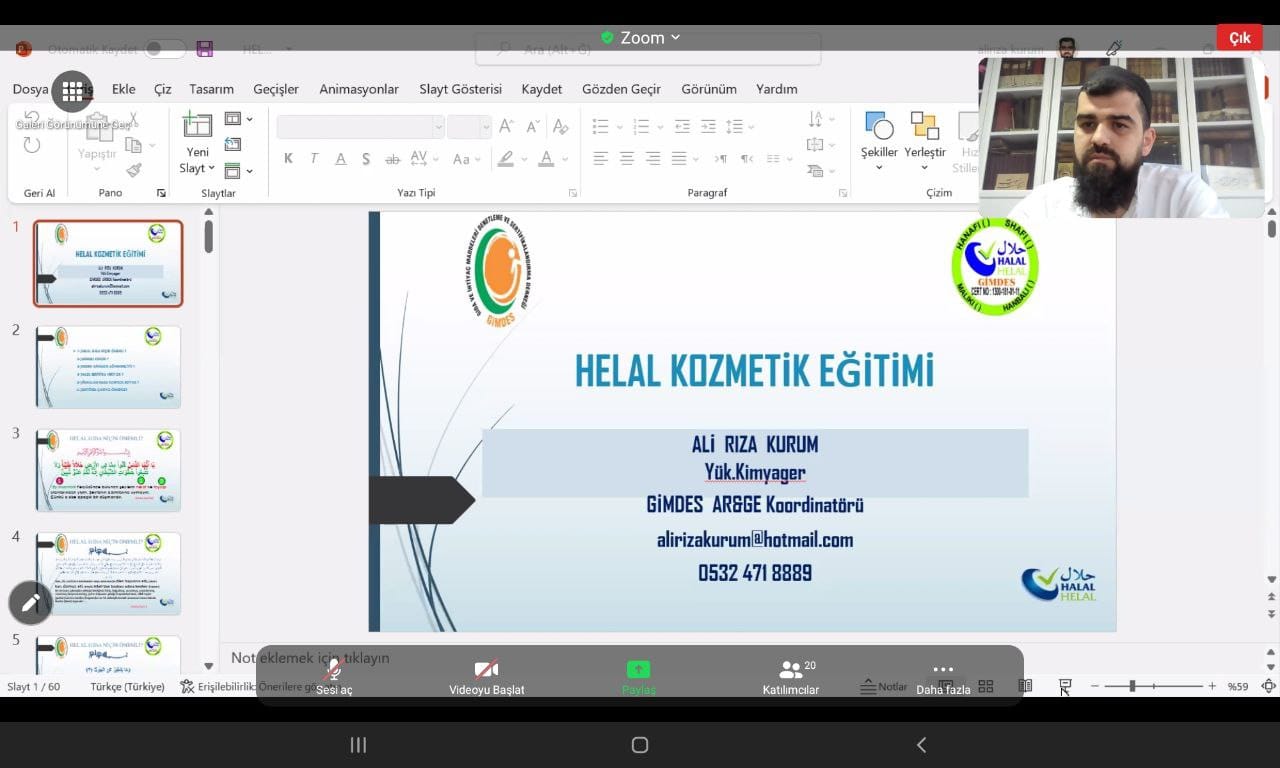Leave meeting with red Çık button
Screen dimensions: 1280x768
coord(1239,37)
